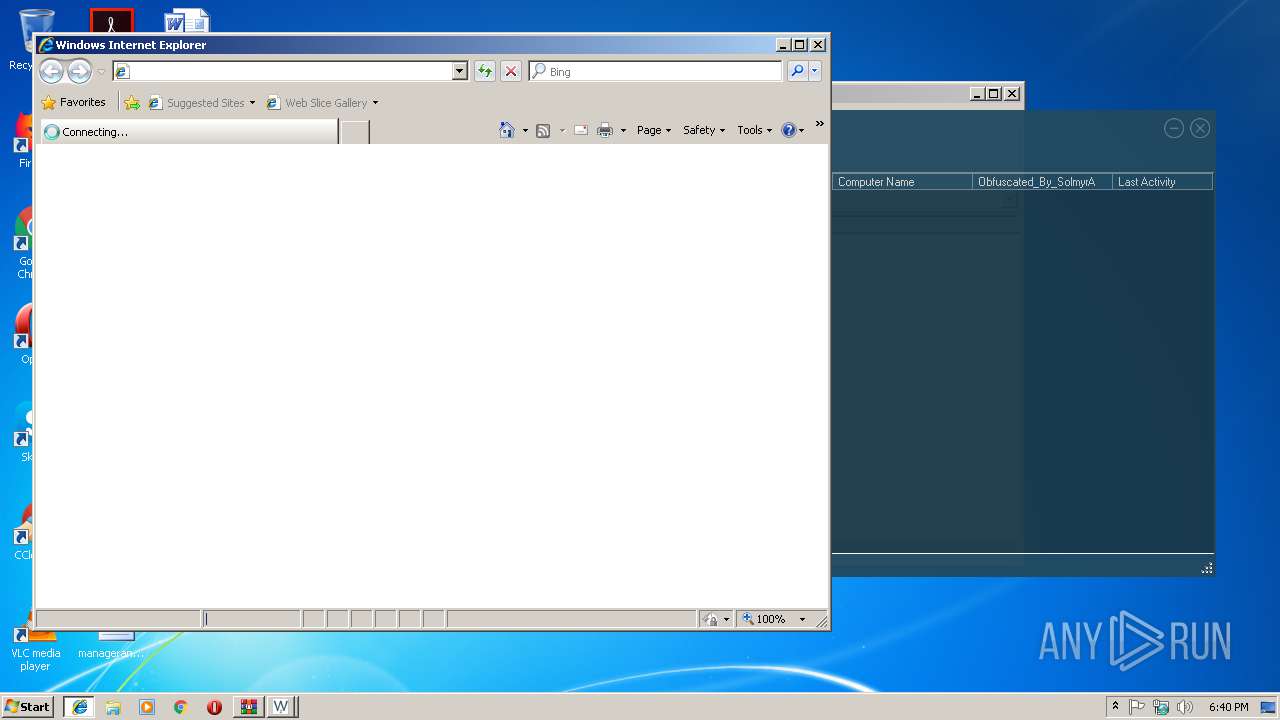1280x720 pixels.
Task: Show hidden system tray icons
Action: 1115,706
